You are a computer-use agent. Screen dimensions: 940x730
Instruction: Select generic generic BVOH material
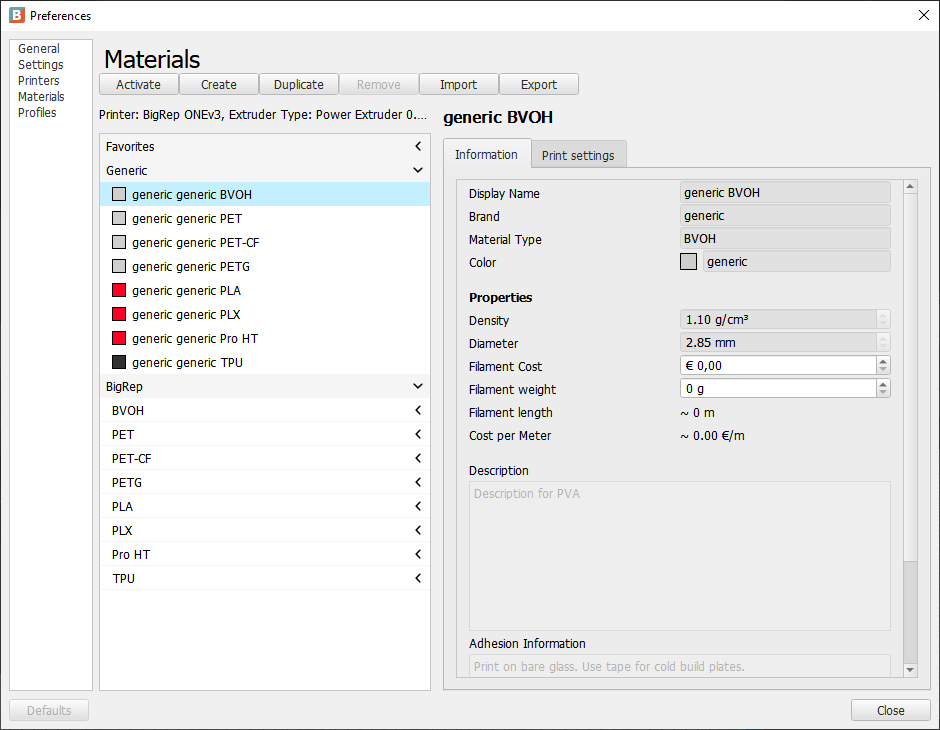click(x=265, y=194)
